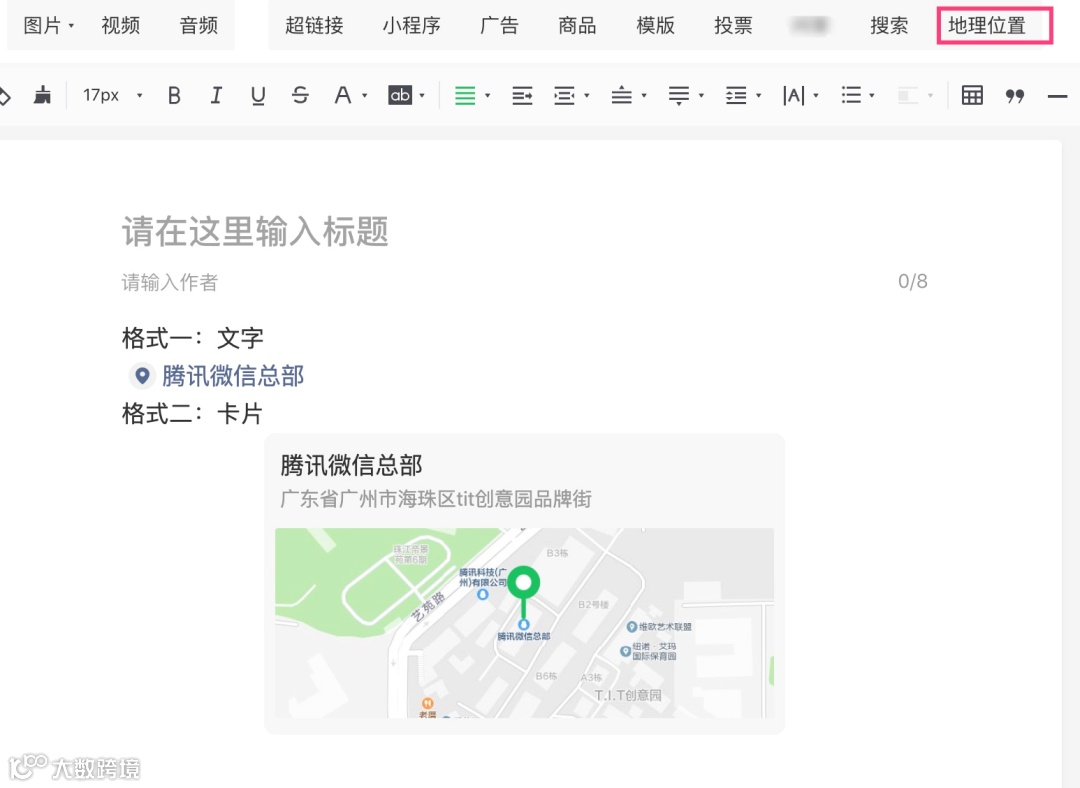Screen dimensions: 1080x788
Task: Open the alignment dropdown arrow
Action: pos(488,96)
